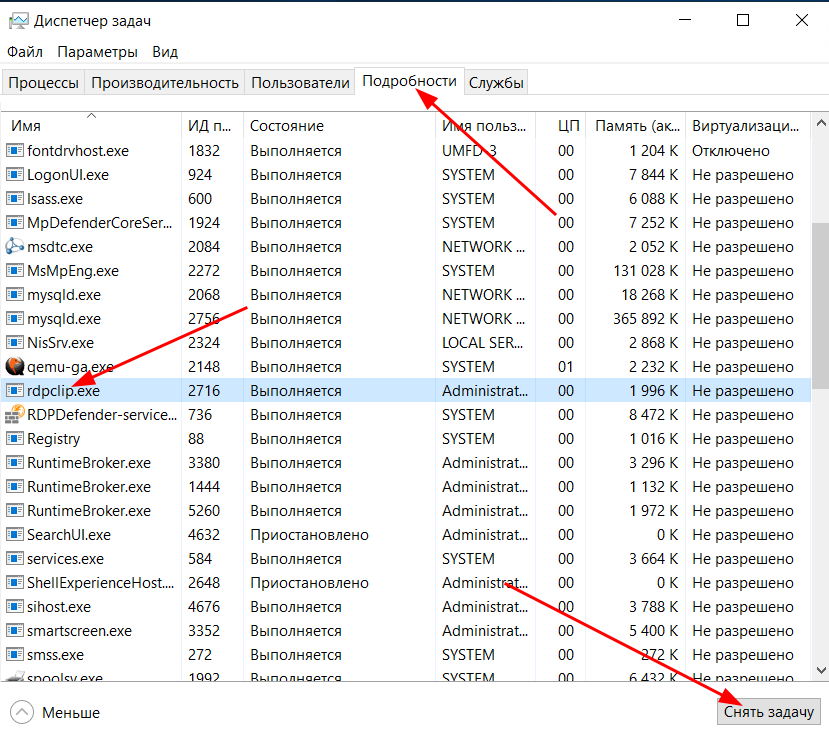This screenshot has height=740, width=829.
Task: Click the RDPDefender-service process icon
Action: coord(15,415)
